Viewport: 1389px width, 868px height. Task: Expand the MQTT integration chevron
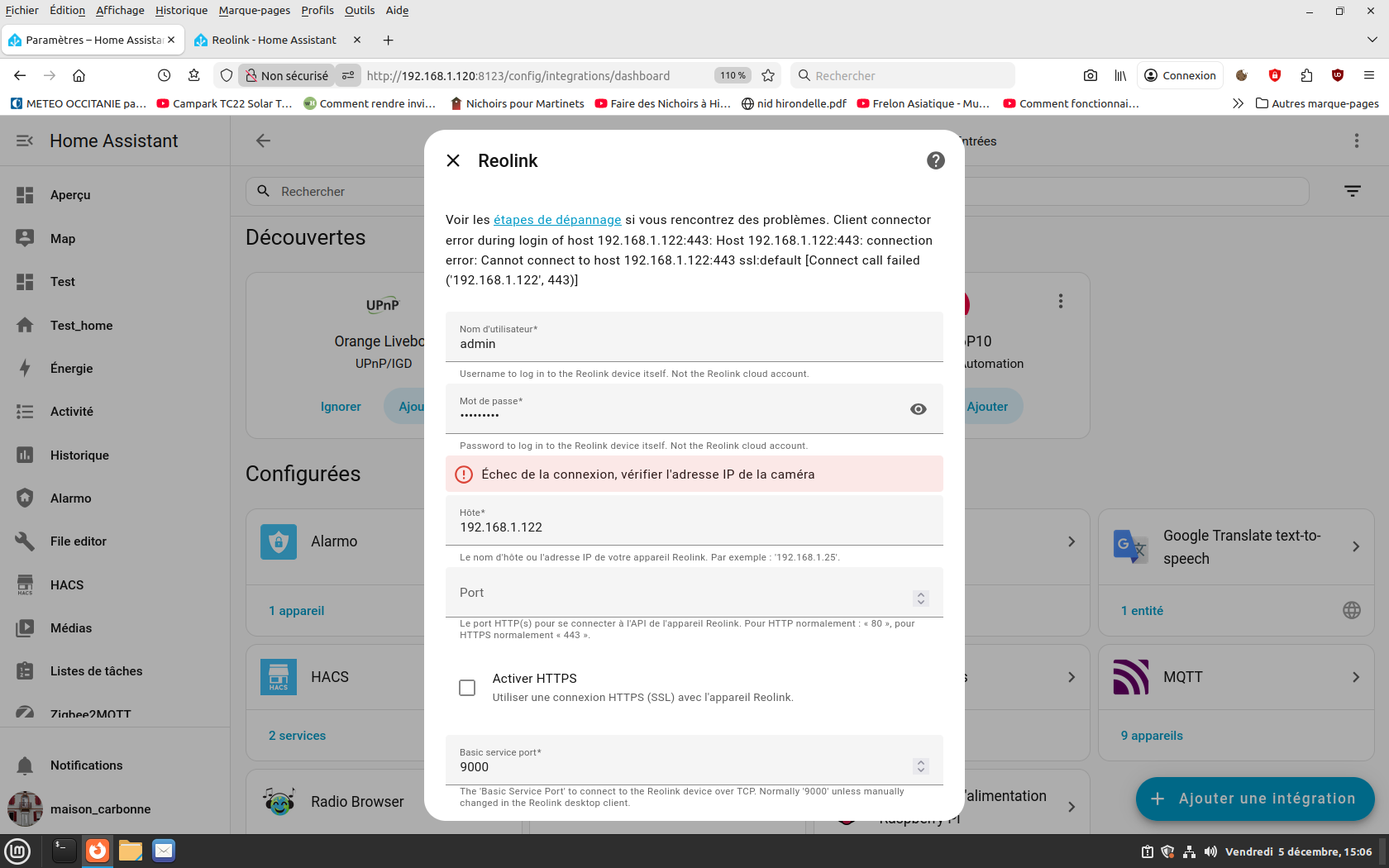1355,677
